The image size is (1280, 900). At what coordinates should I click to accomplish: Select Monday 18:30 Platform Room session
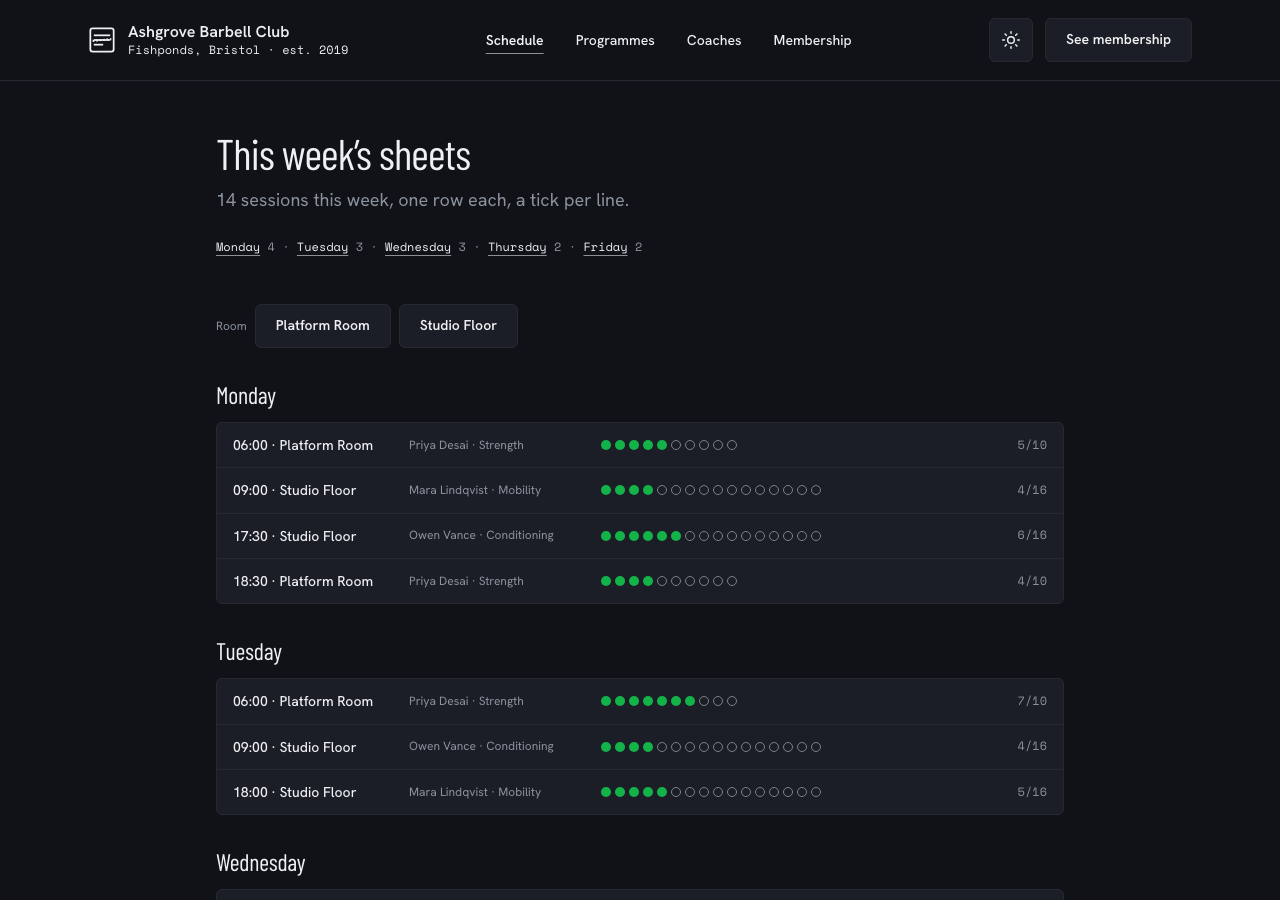tap(640, 581)
